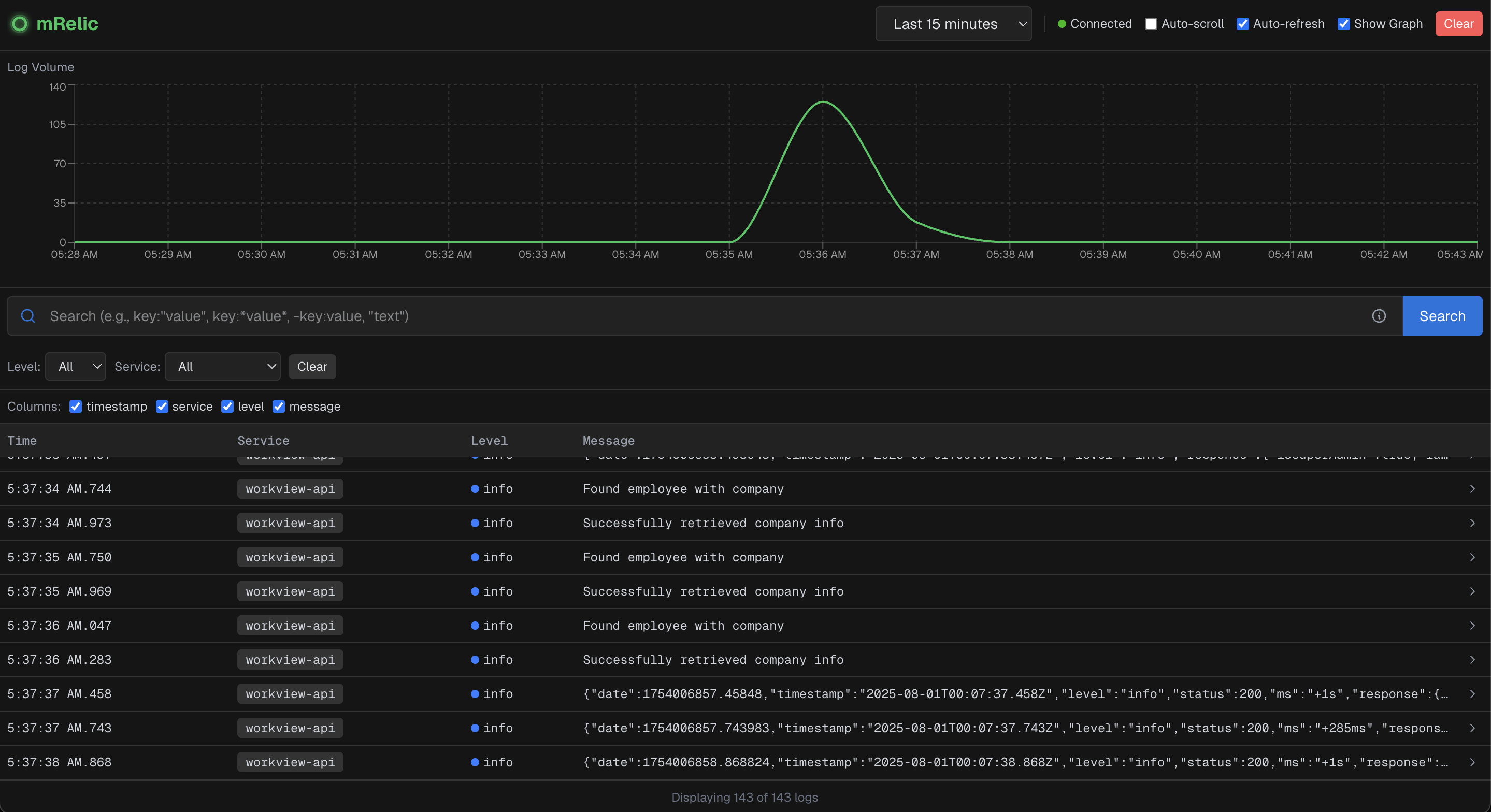This screenshot has height=812, width=1491.
Task: Click the mRelic brand name text
Action: [x=67, y=24]
